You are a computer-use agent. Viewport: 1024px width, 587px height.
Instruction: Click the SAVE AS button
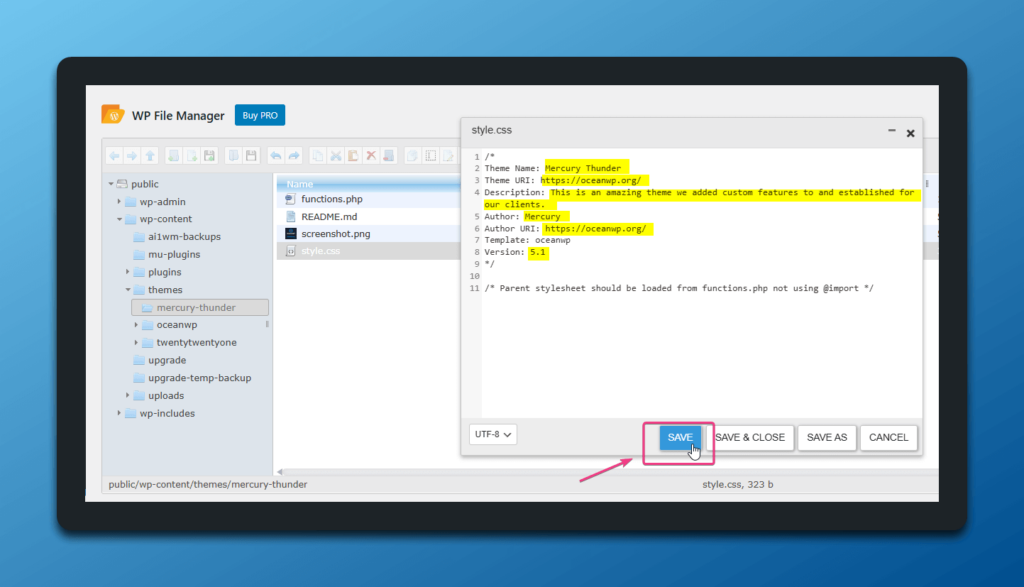tap(827, 437)
